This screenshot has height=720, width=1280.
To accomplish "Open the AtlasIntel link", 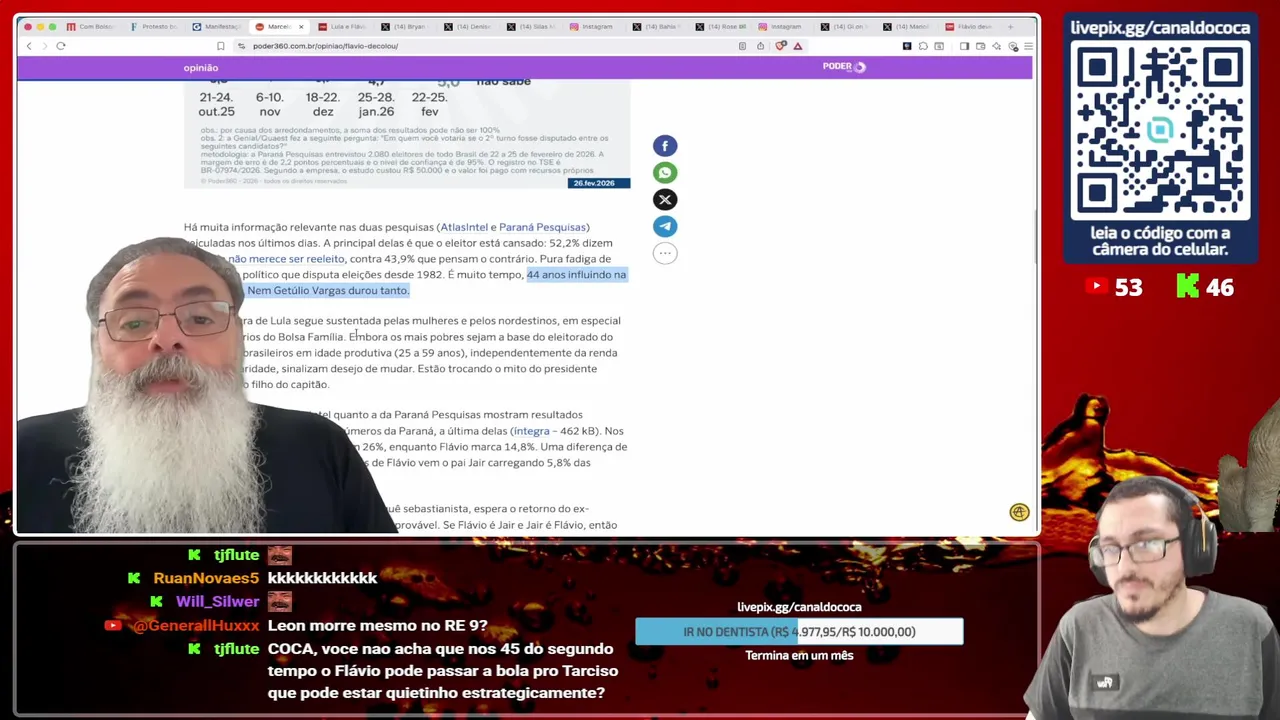I will [464, 227].
